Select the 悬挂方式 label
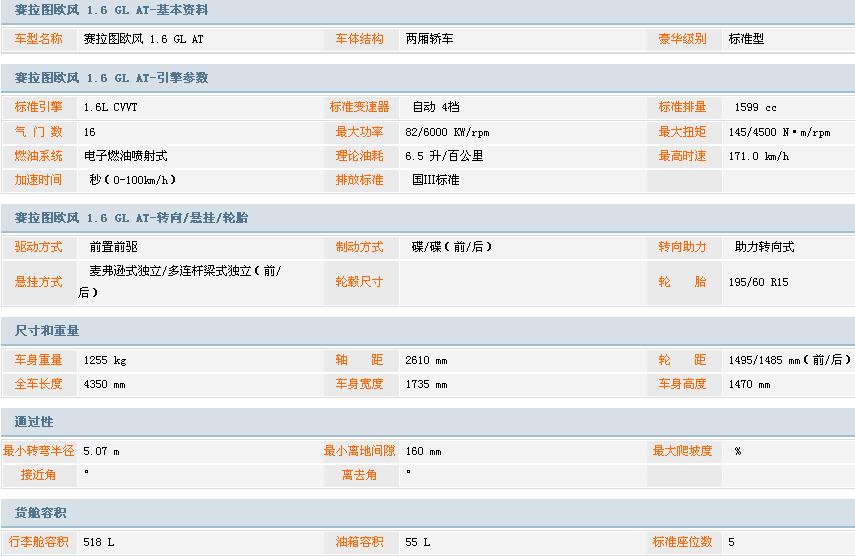 tap(38, 282)
